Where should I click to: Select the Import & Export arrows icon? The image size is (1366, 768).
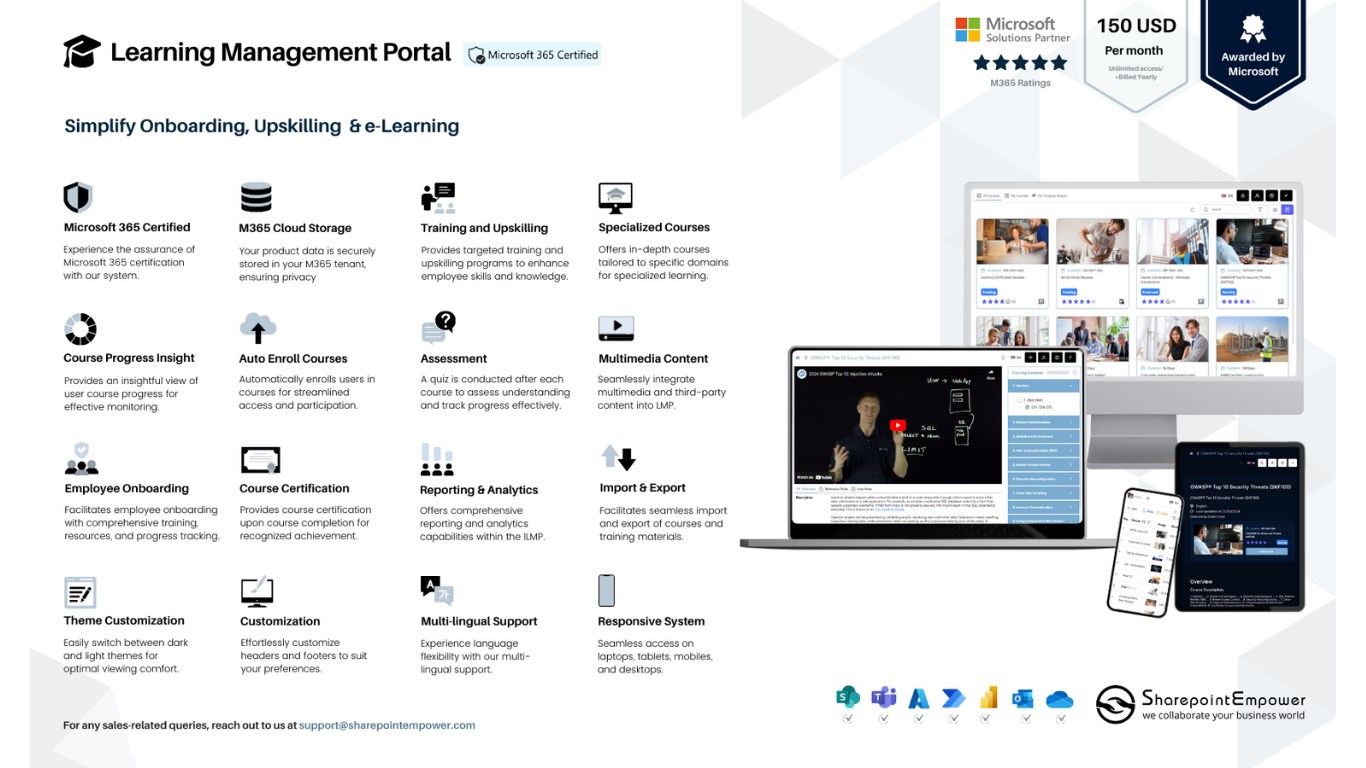click(618, 458)
